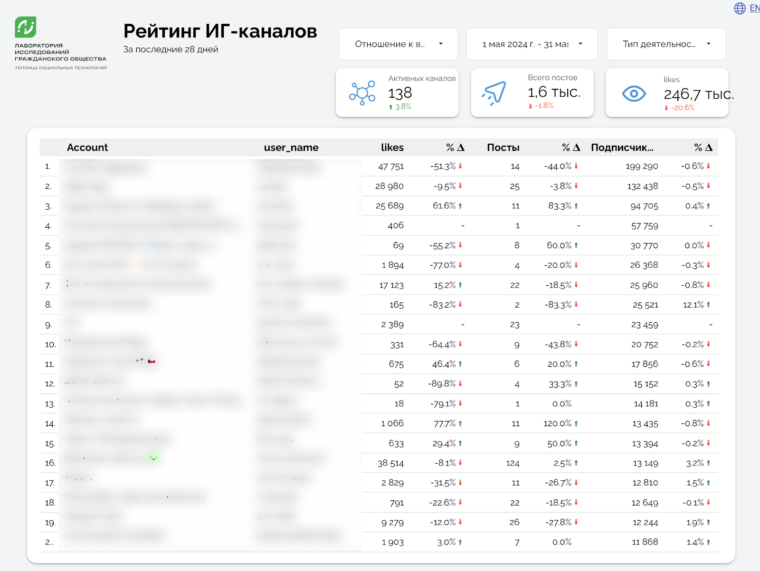The height and width of the screenshot is (571, 760).
Task: Sort by the Посты column header
Action: (503, 147)
